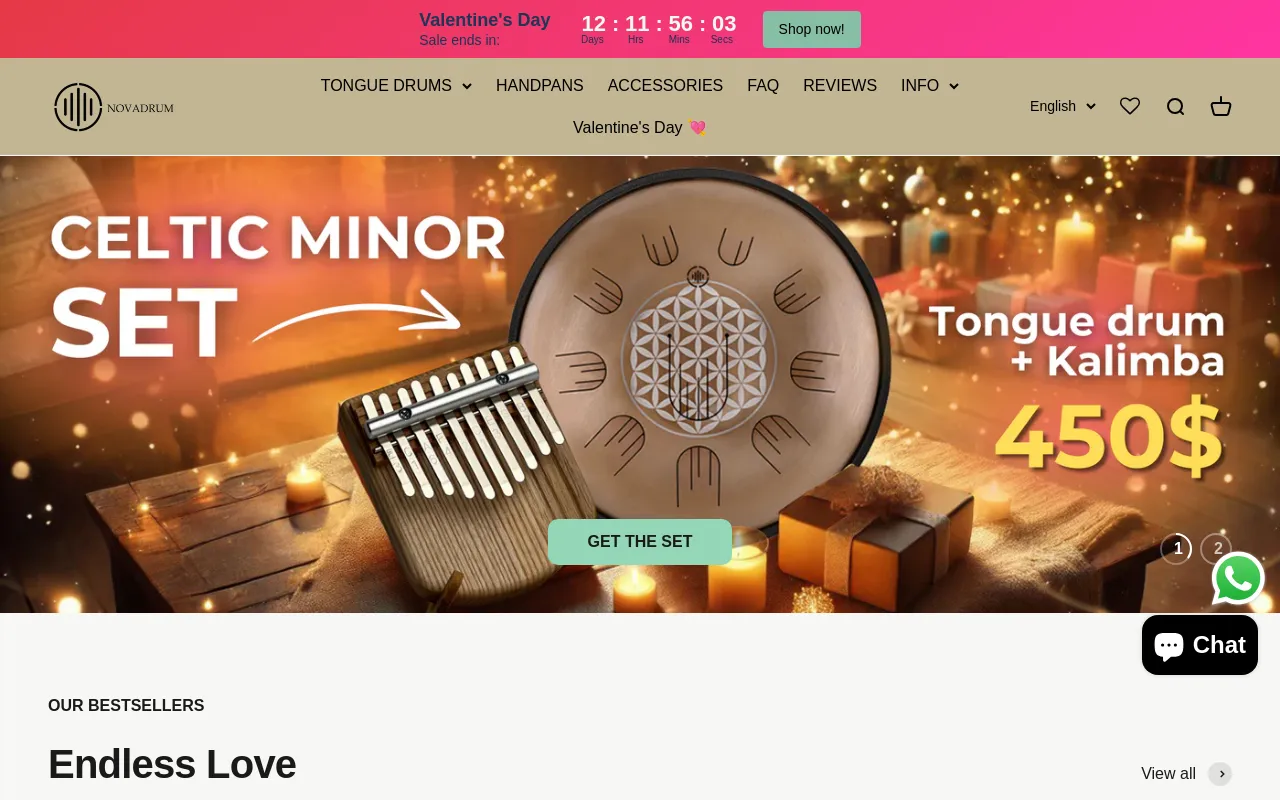
Task: Open the Reviews page
Action: tap(840, 86)
